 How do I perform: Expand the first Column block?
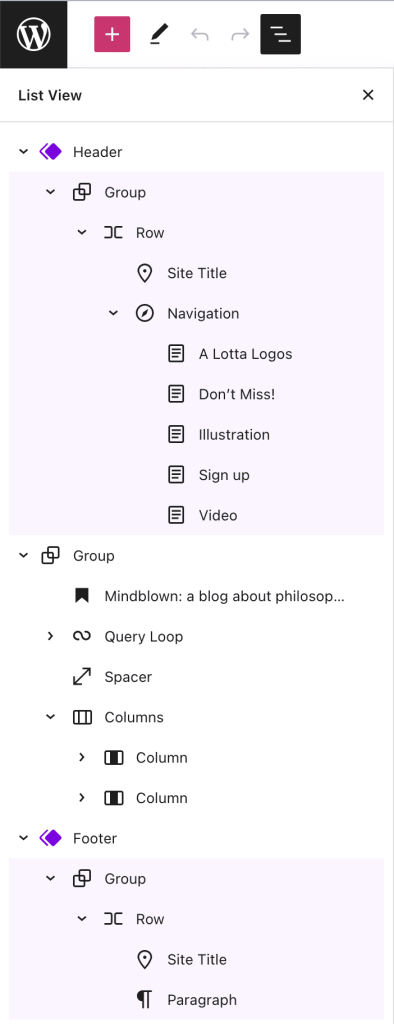tap(82, 758)
